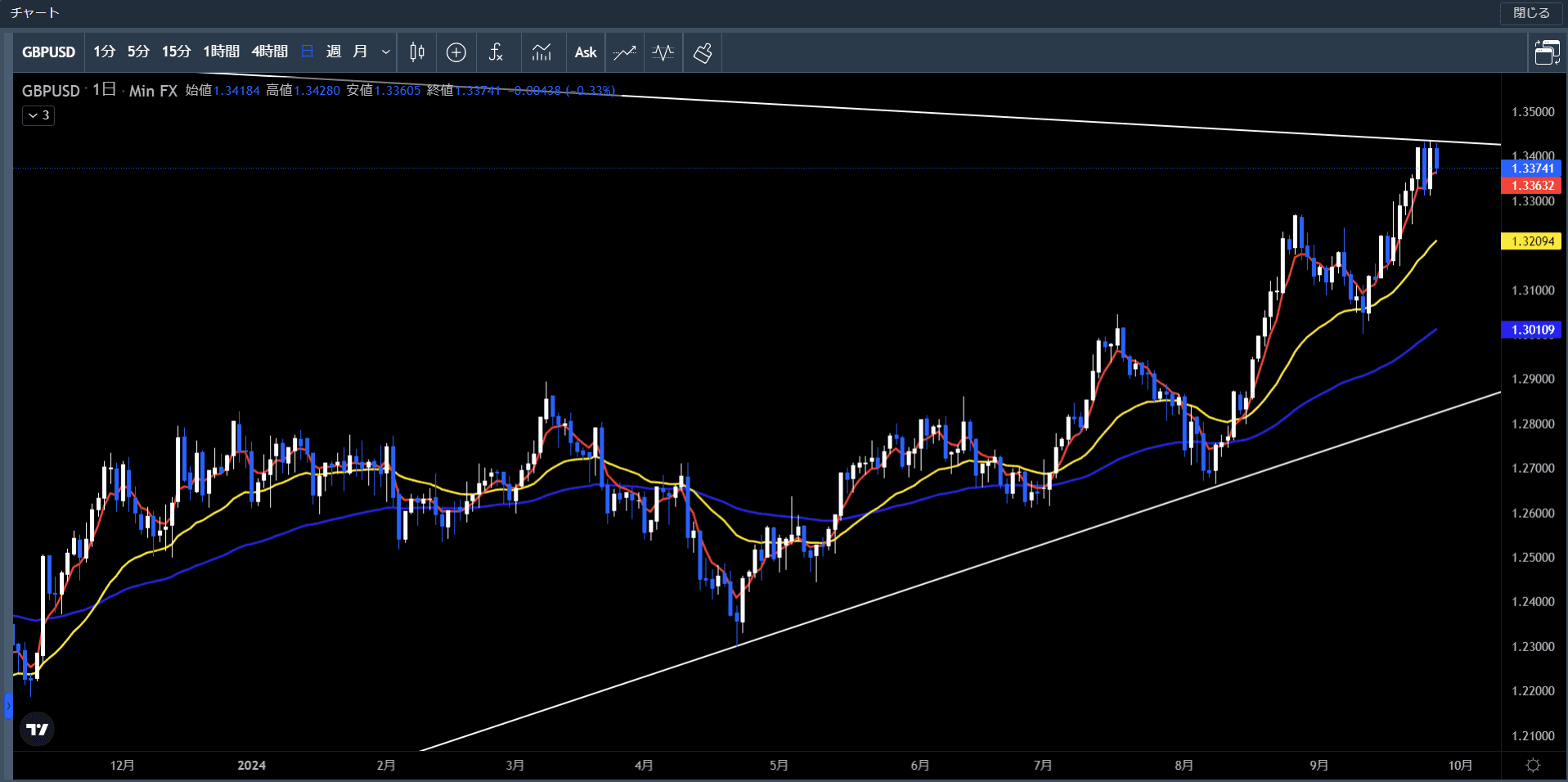Click the Min FX label in legend
This screenshot has width=1568, height=782.
(x=153, y=91)
